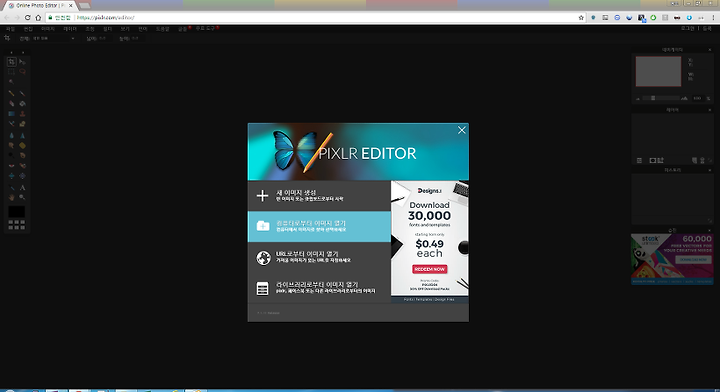The image size is (720, 392).
Task: Select the Gradient tool
Action: pyautogui.click(x=11, y=113)
